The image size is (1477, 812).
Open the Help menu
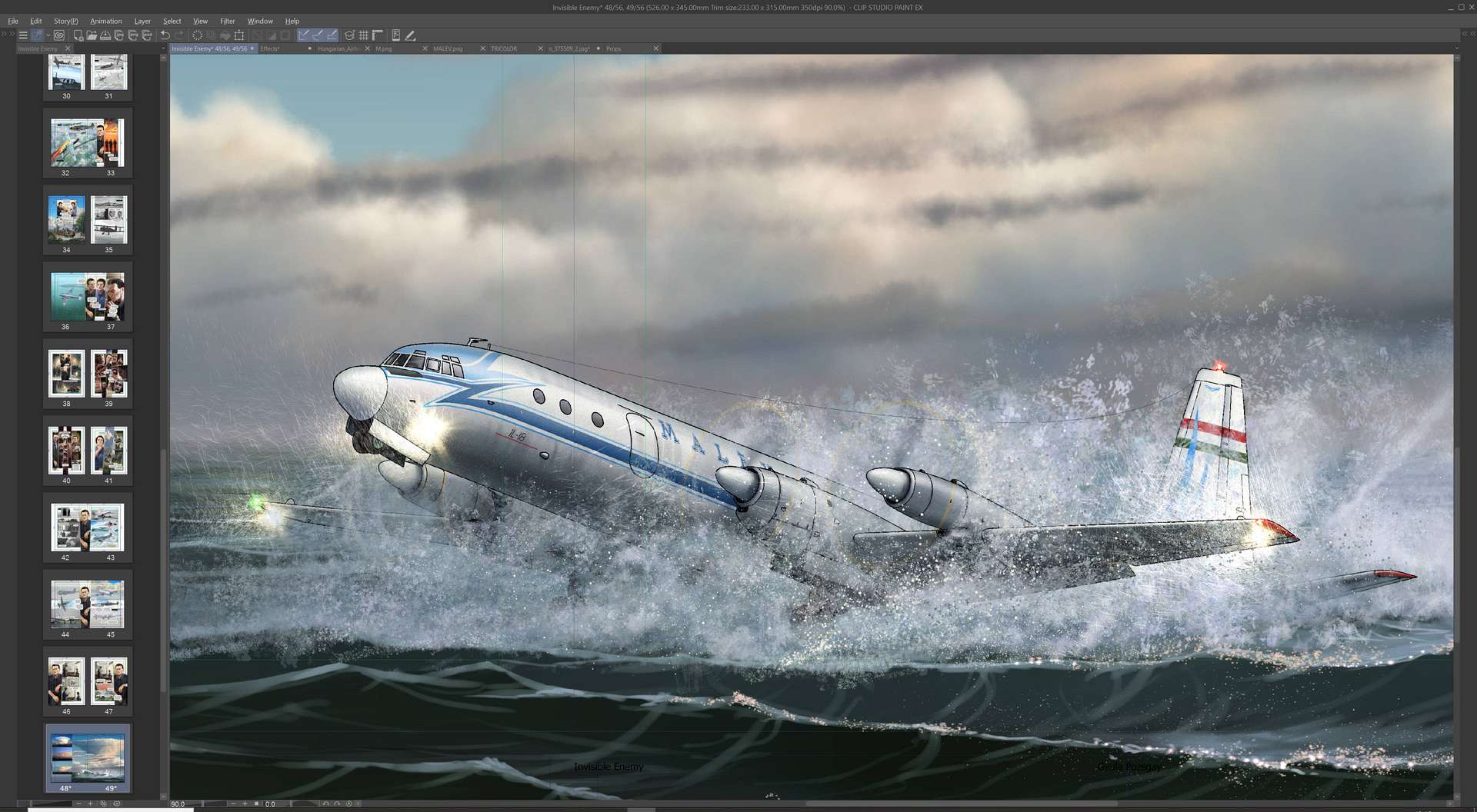point(292,21)
